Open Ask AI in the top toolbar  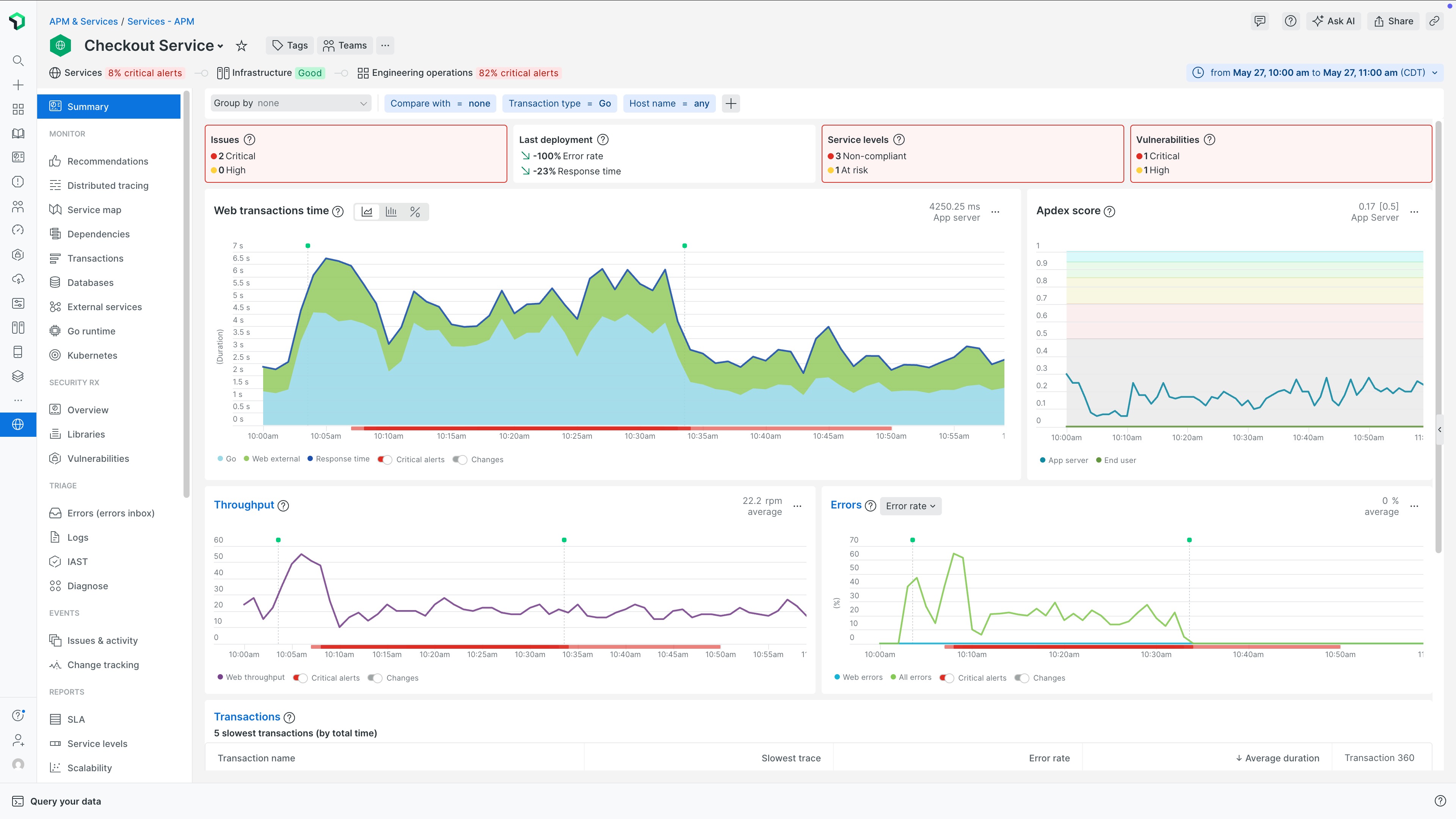pos(1334,21)
